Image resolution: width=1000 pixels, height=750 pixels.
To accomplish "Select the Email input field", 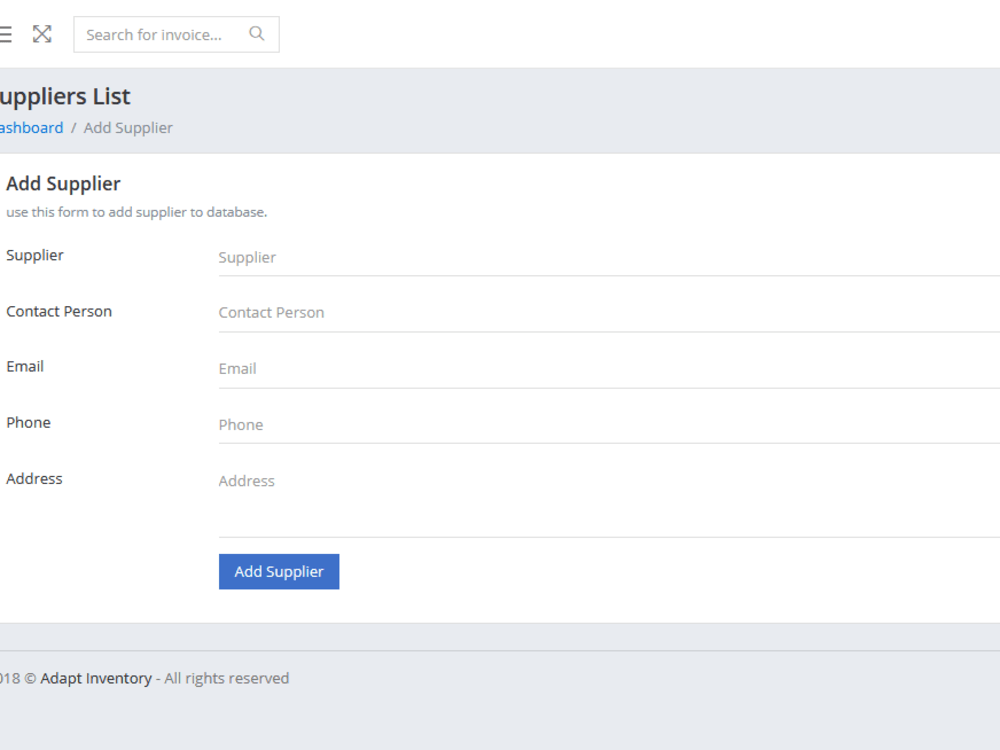I will [x=609, y=369].
